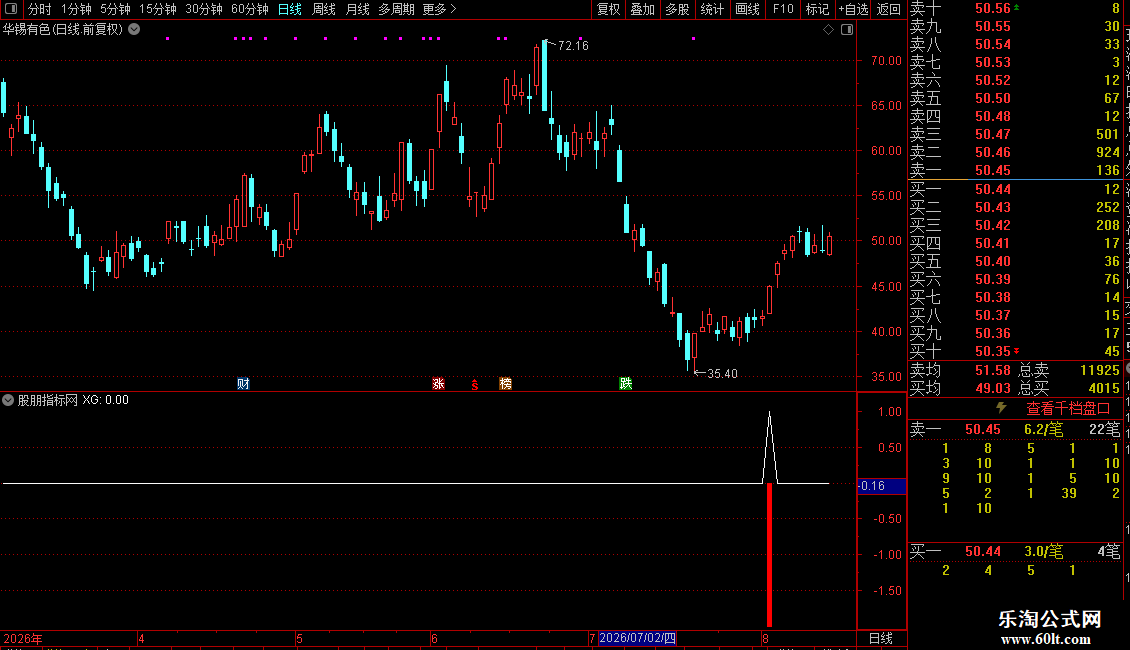Select the 1分钟 period tab
This screenshot has height=650, width=1130.
pos(76,9)
